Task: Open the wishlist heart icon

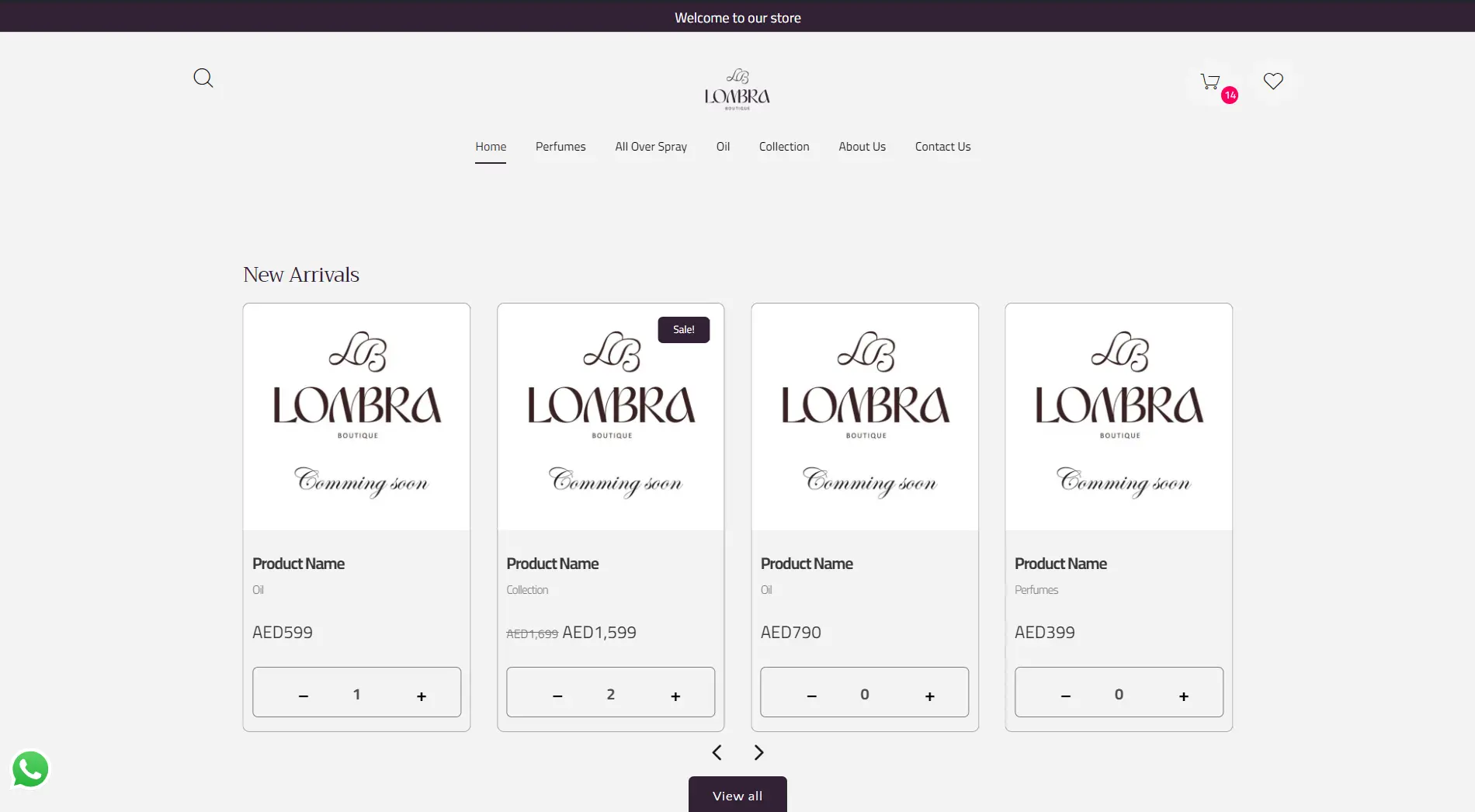Action: click(x=1272, y=81)
